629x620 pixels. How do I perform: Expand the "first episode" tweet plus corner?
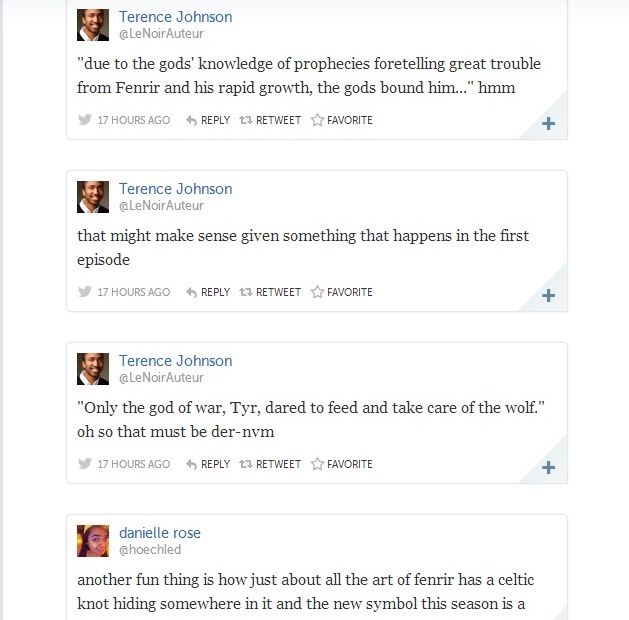(x=548, y=296)
